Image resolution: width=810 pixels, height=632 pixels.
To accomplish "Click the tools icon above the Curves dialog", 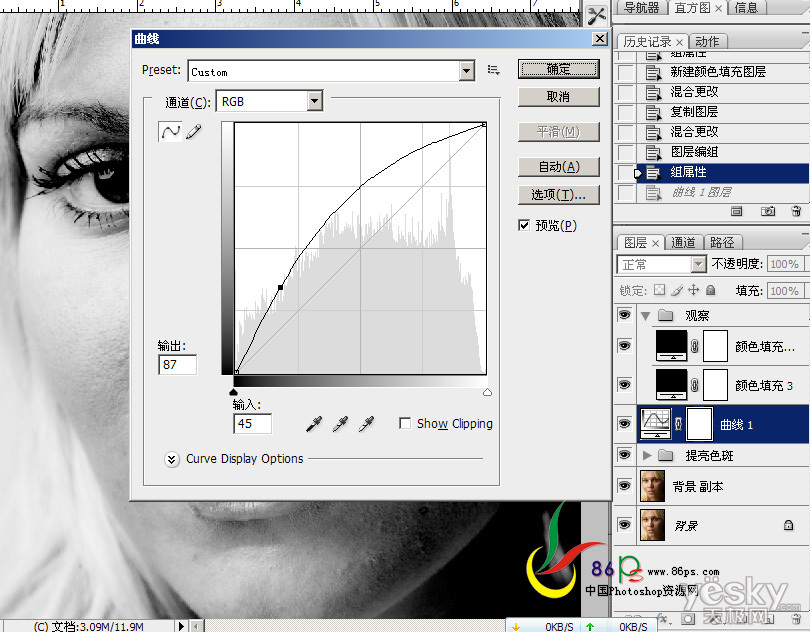I will (x=597, y=14).
